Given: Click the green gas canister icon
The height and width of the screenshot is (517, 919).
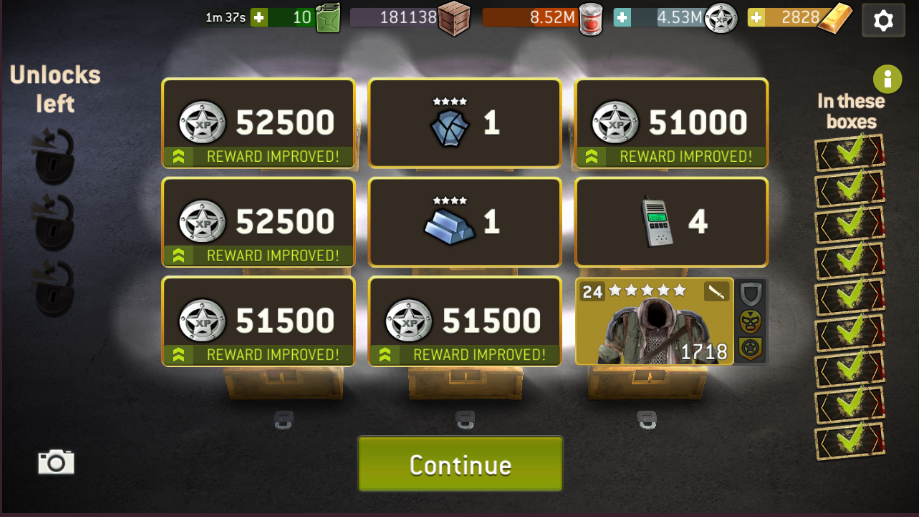Looking at the screenshot, I should point(328,18).
